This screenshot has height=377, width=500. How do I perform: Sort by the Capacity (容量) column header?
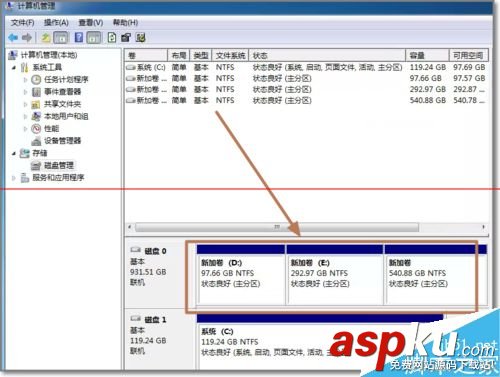click(x=427, y=55)
